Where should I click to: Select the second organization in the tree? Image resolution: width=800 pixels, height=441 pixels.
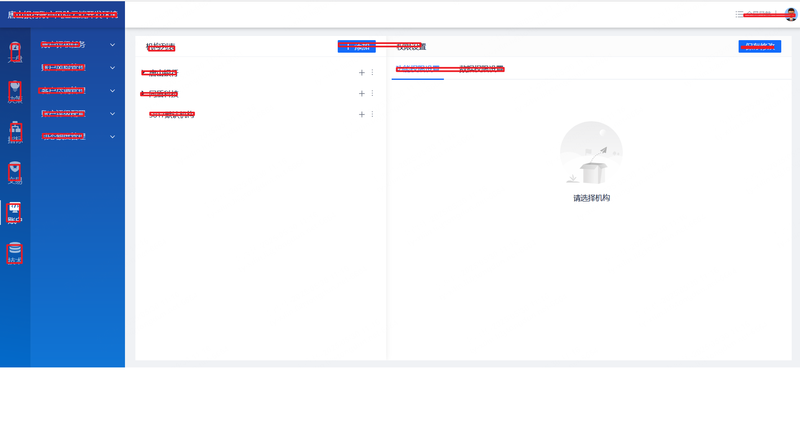coord(162,94)
